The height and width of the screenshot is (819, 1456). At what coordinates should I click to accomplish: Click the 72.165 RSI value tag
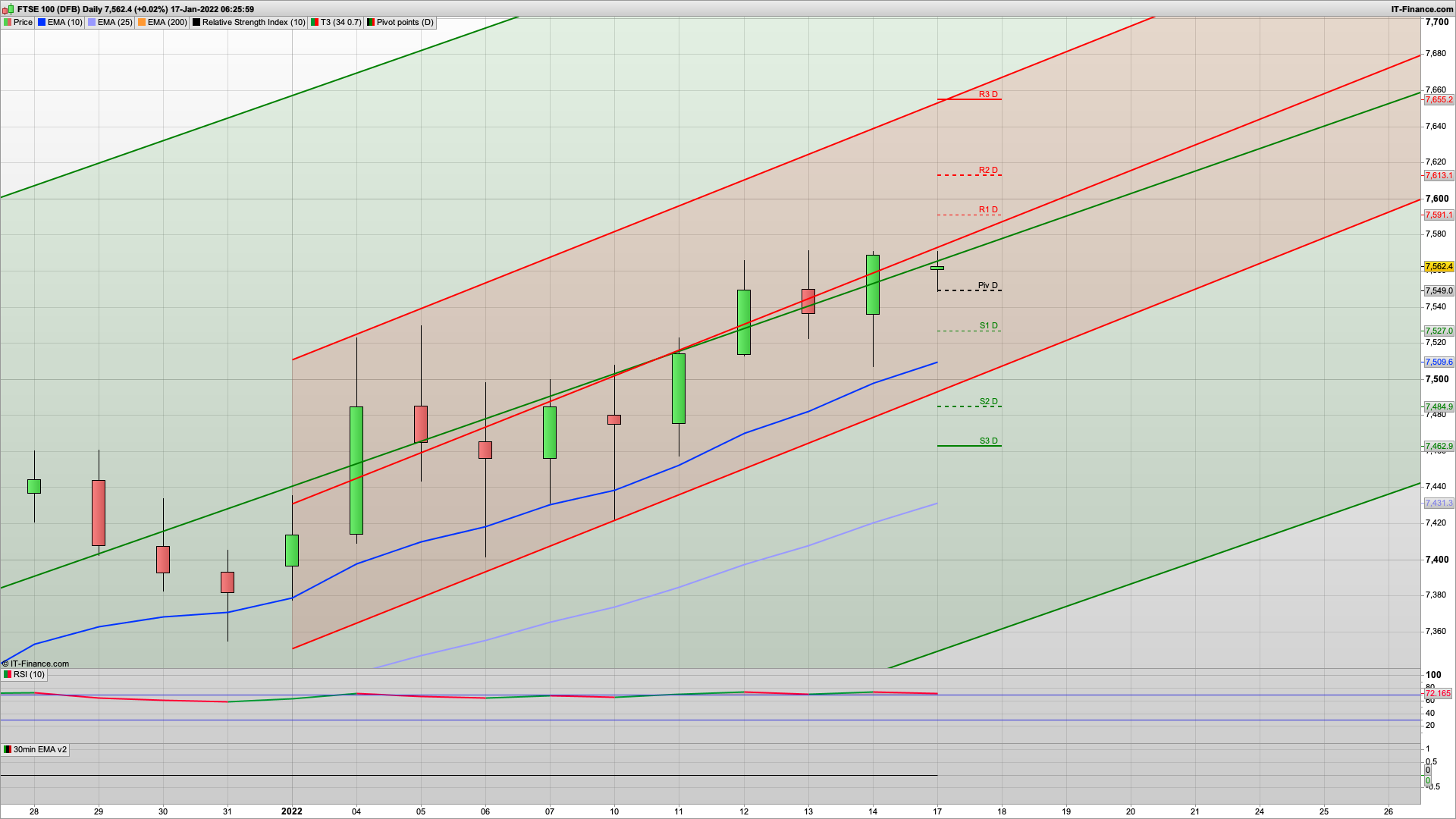pos(1438,693)
